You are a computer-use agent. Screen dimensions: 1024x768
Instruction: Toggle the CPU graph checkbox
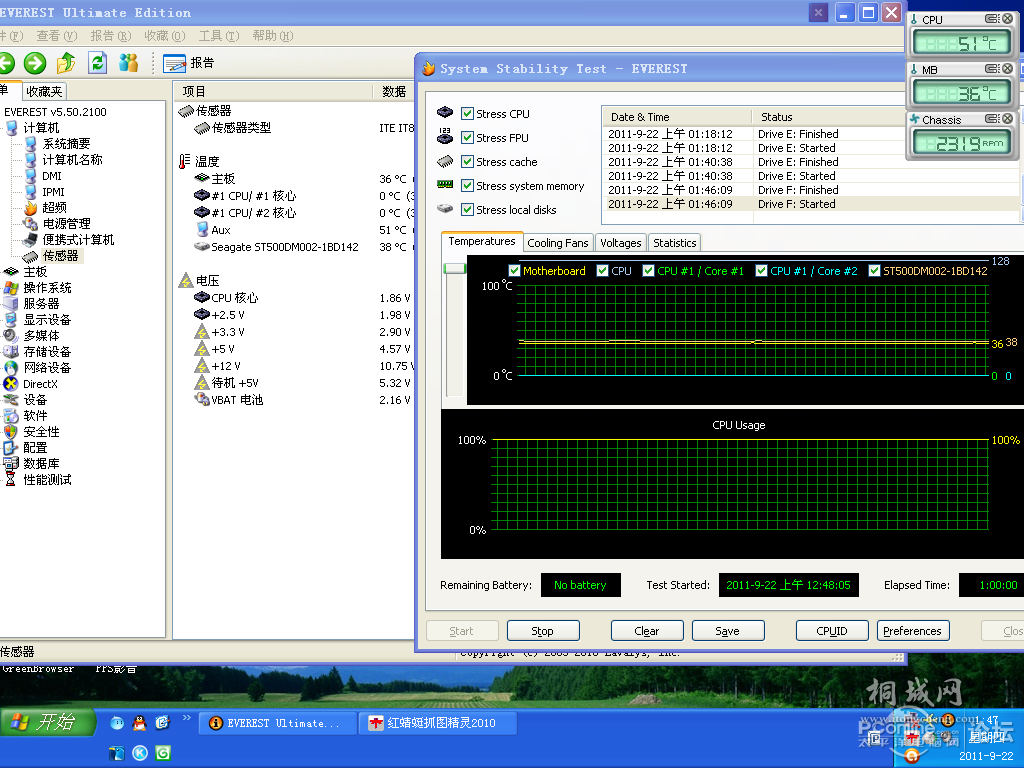click(x=602, y=270)
